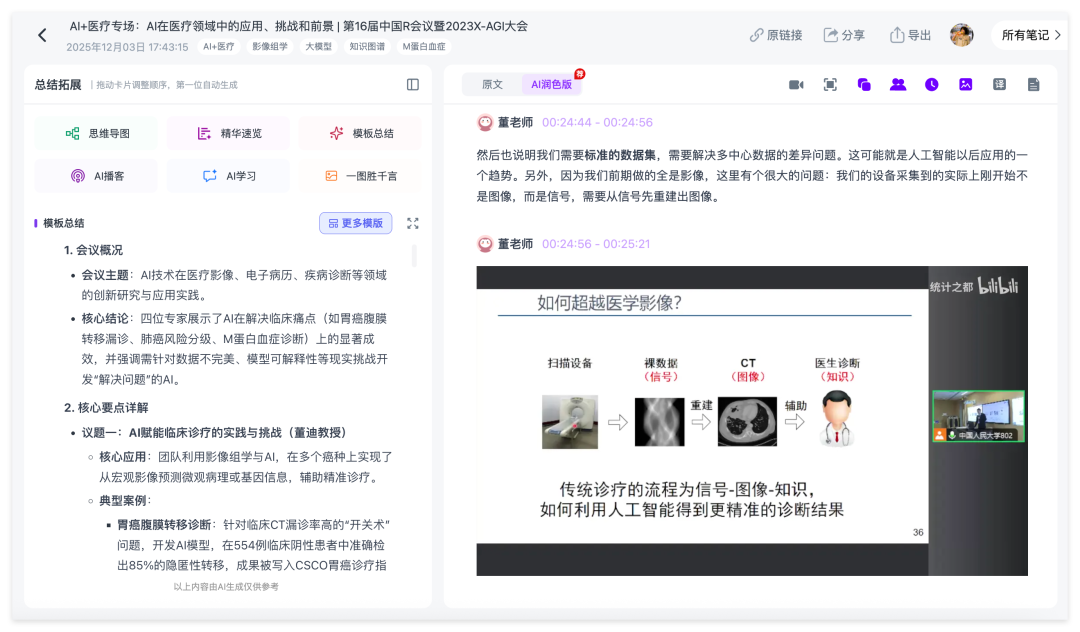Click the 模板总结 section label
This screenshot has height=632, width=1080.
(63, 223)
